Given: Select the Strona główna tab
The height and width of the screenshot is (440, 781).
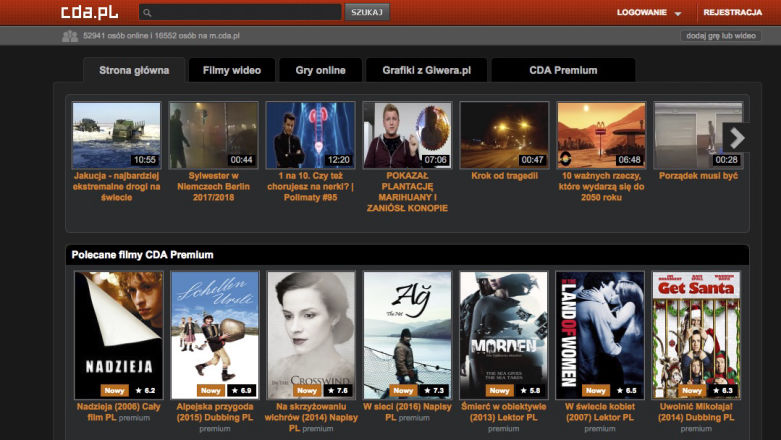Looking at the screenshot, I should point(134,70).
